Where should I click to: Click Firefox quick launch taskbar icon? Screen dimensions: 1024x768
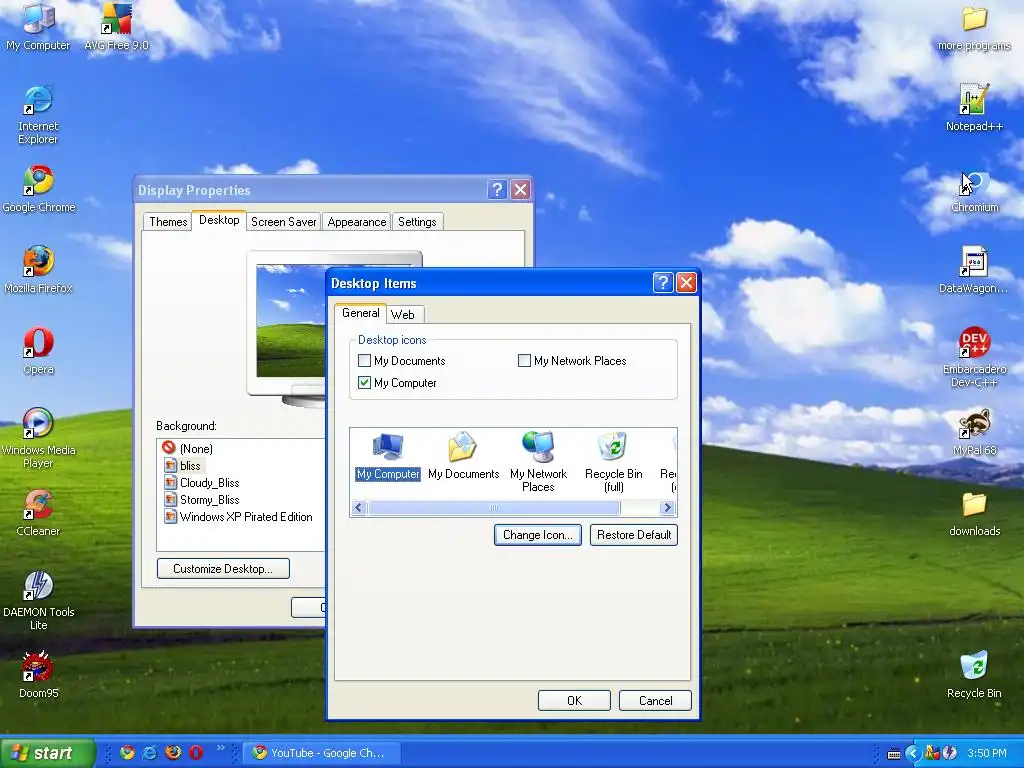[x=173, y=752]
